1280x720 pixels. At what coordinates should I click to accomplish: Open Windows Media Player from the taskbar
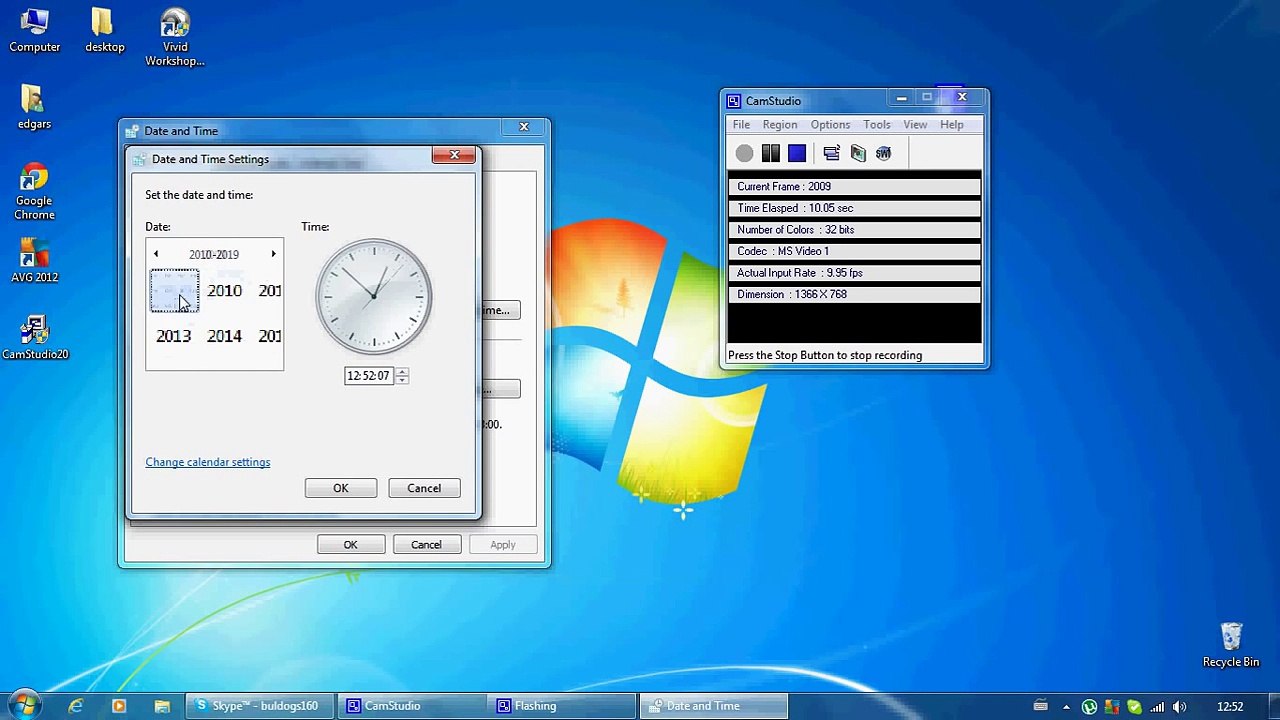click(118, 706)
